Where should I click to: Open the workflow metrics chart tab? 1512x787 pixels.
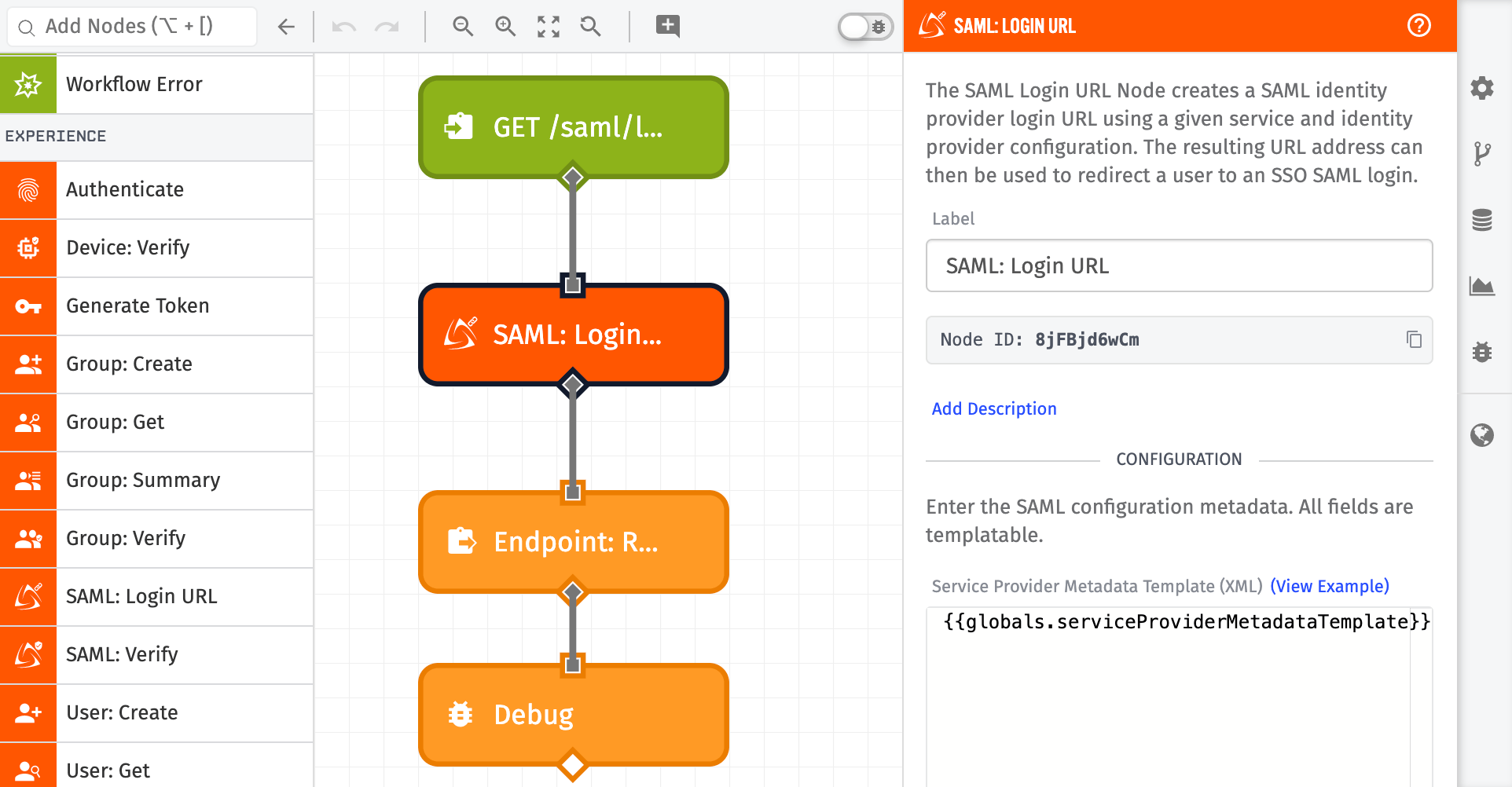point(1482,286)
